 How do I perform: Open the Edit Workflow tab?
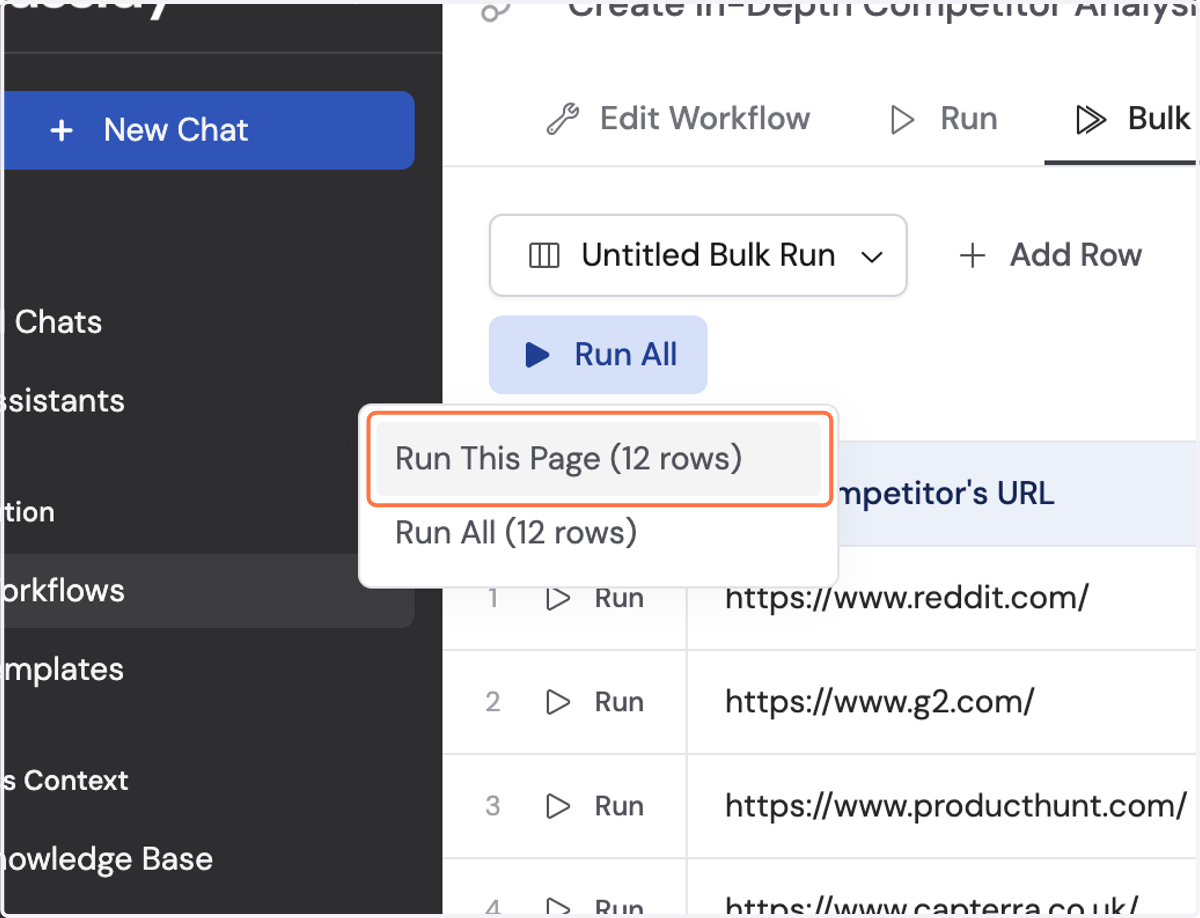[x=679, y=119]
